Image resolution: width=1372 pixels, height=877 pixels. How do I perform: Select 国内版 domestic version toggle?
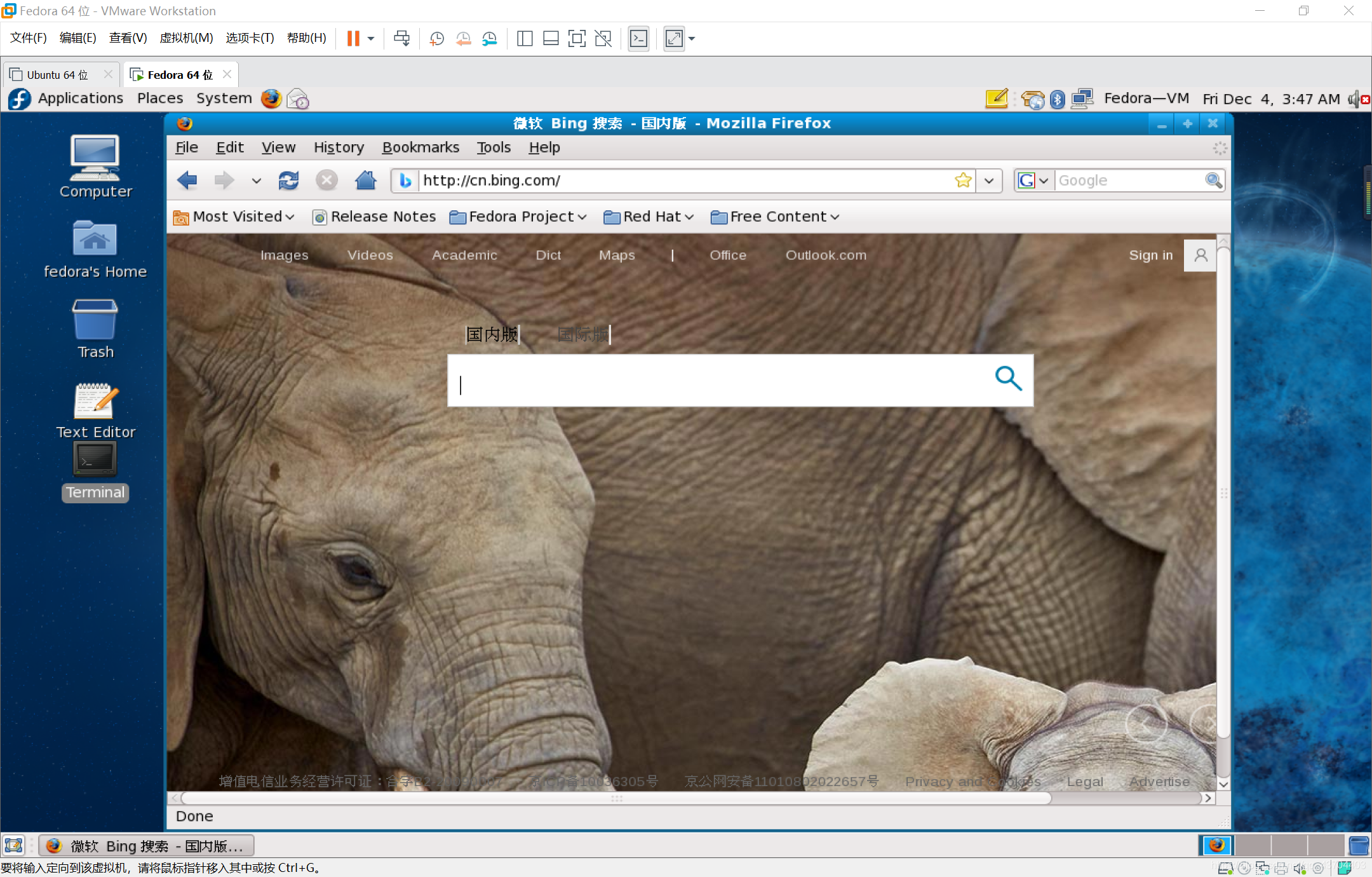(x=492, y=334)
